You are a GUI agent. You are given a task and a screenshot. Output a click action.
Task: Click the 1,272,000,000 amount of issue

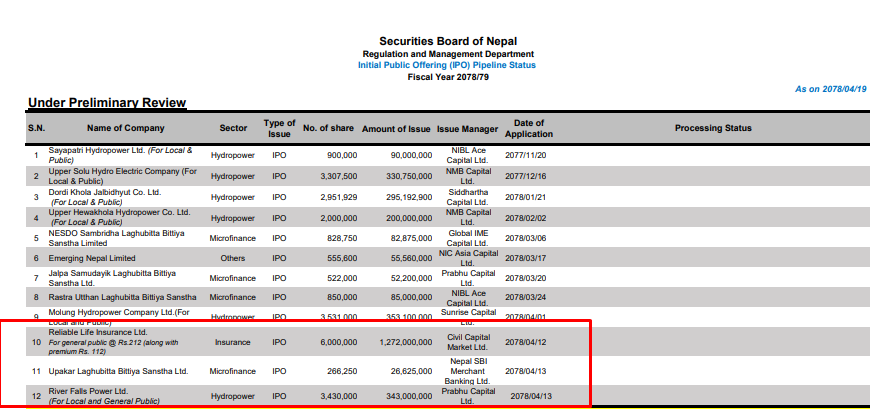click(x=398, y=342)
